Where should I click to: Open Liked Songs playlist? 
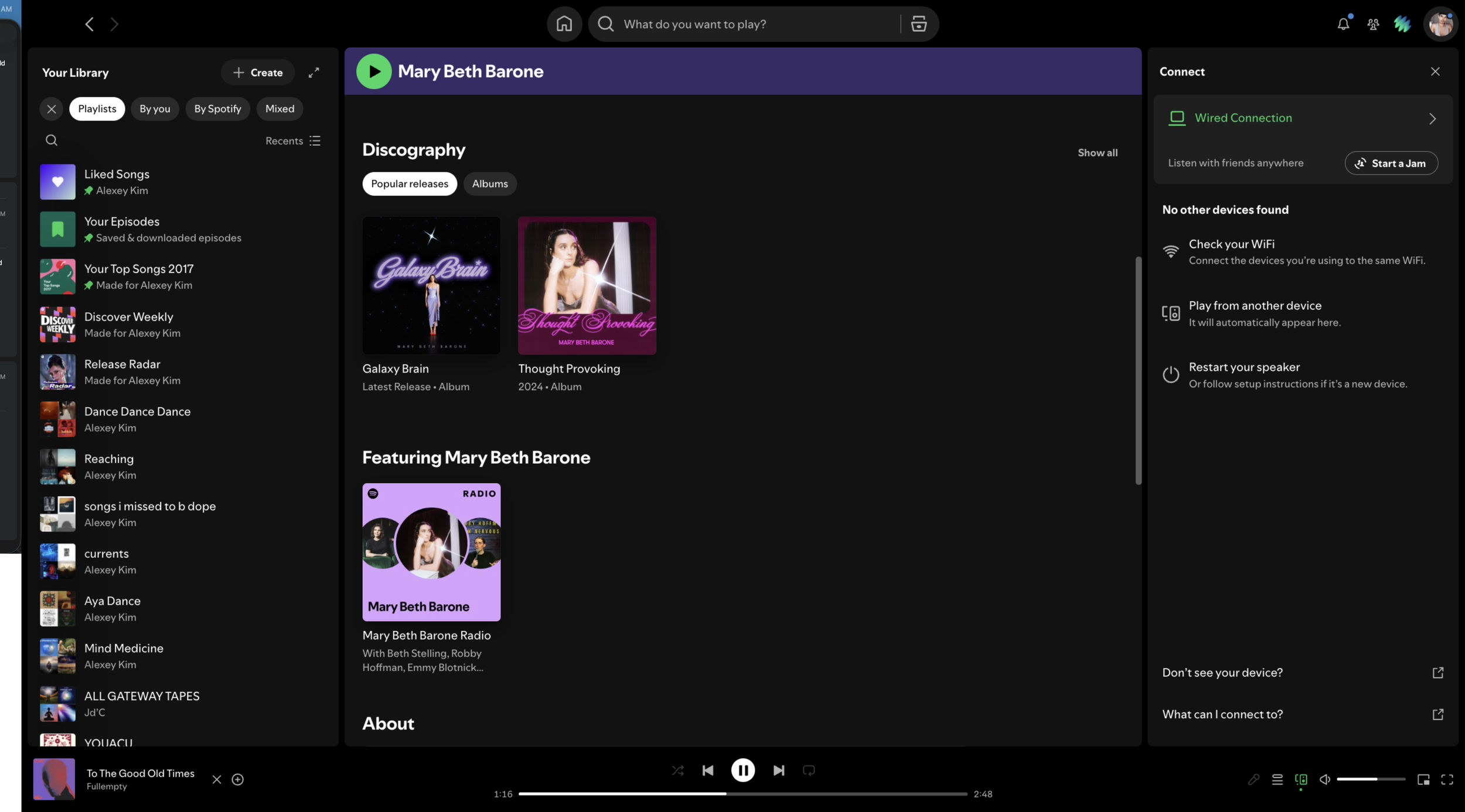183,182
